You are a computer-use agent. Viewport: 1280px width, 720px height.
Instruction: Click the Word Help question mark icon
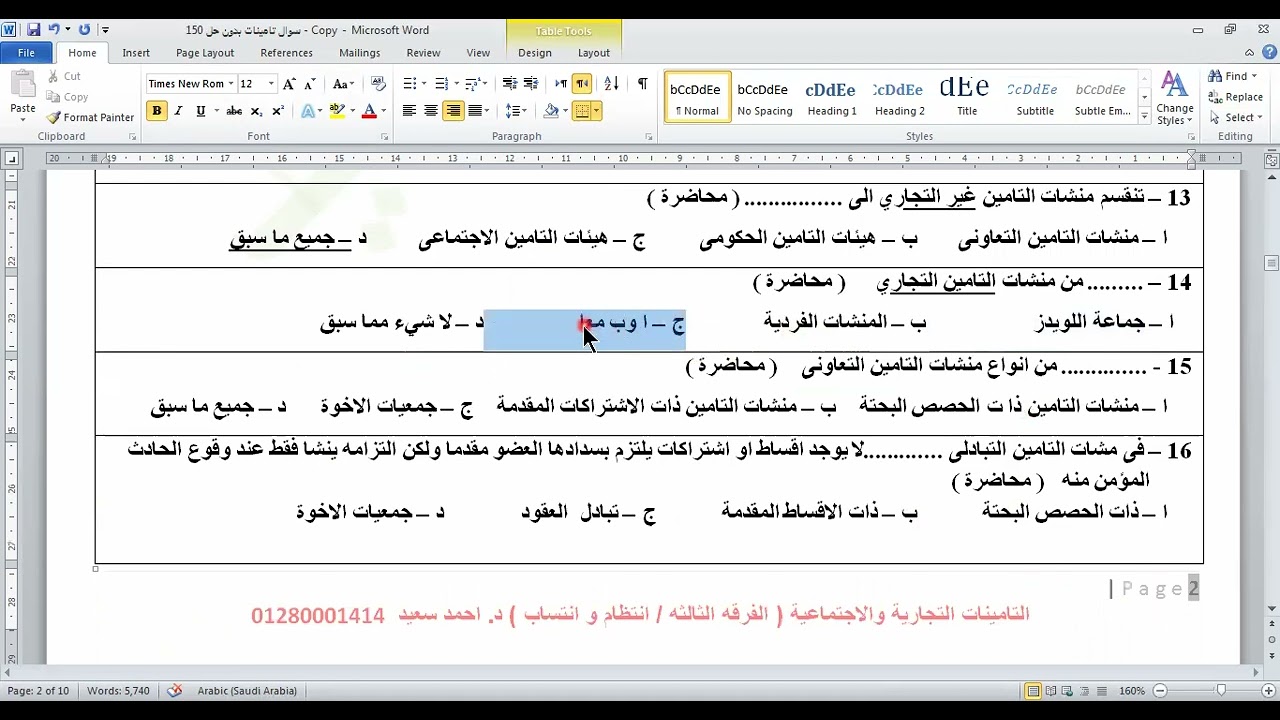click(x=1268, y=53)
